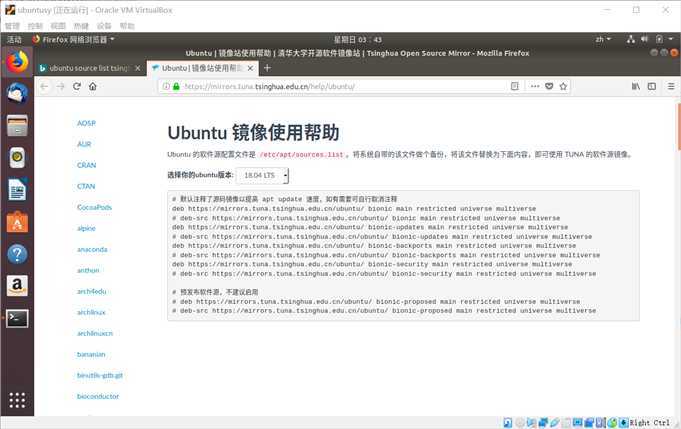Click the page vertical scrollbar thumb
The height and width of the screenshot is (429, 681).
point(678,127)
